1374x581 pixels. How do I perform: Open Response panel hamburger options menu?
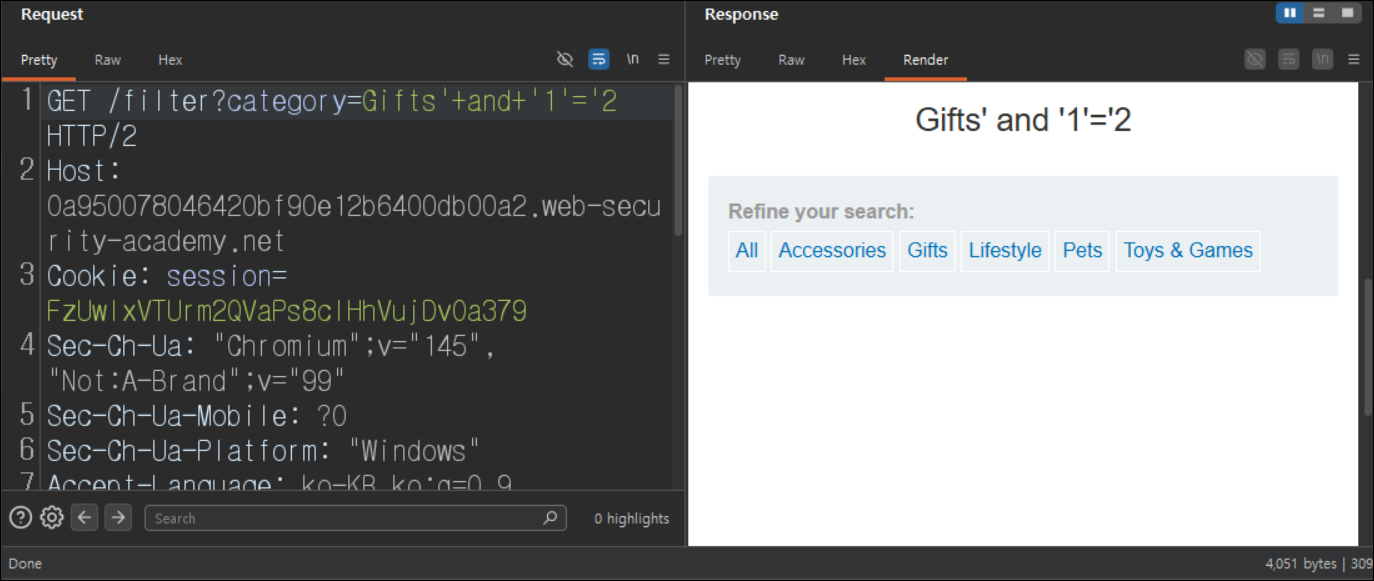(1353, 59)
